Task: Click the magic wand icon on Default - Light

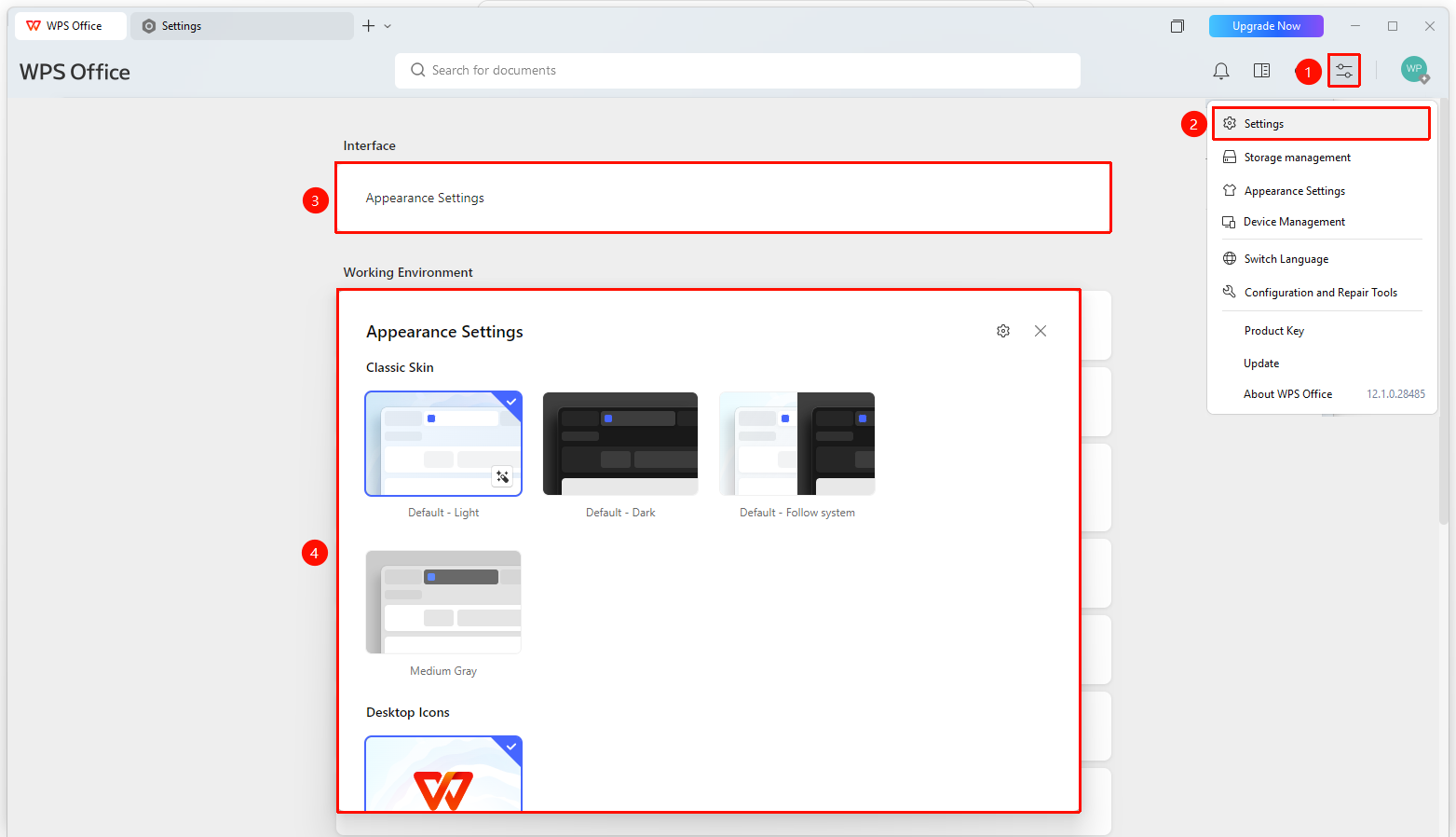Action: point(502,476)
